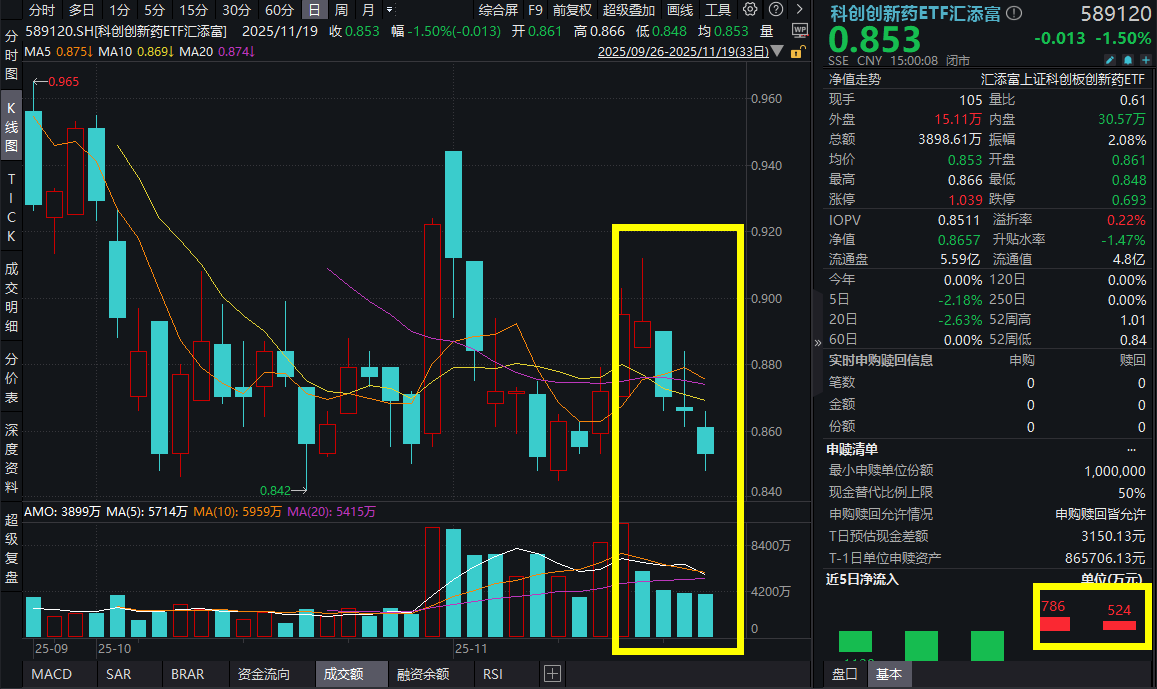This screenshot has height=689, width=1157.
Task: Click the price alert bell icon
Action: pos(1128,60)
